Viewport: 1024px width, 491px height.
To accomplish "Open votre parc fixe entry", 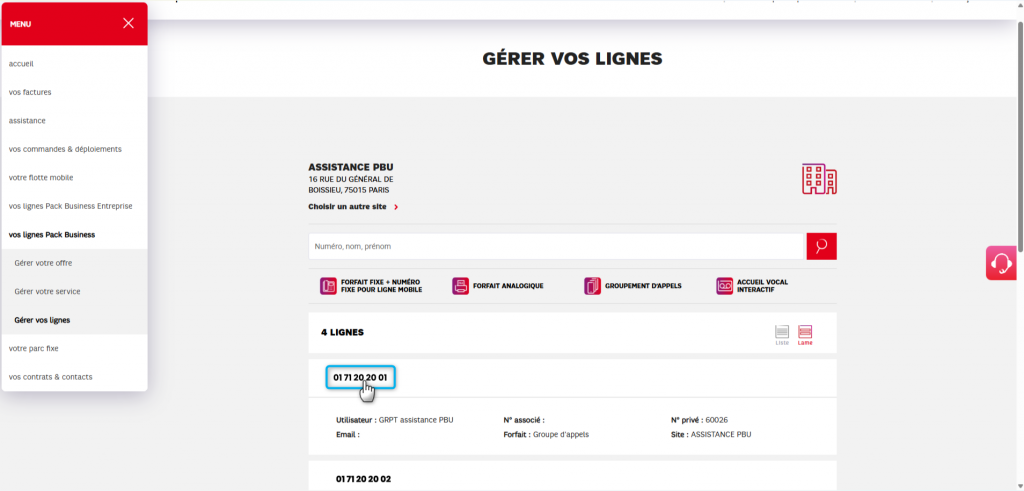I will 33,349.
